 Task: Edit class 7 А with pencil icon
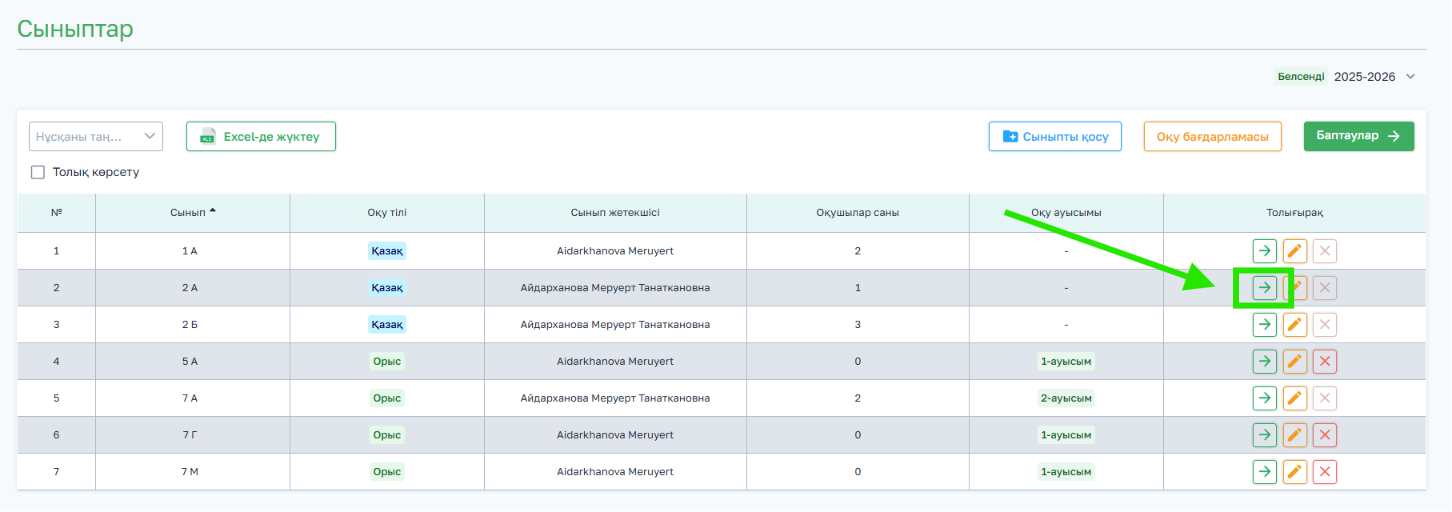[x=1295, y=398]
